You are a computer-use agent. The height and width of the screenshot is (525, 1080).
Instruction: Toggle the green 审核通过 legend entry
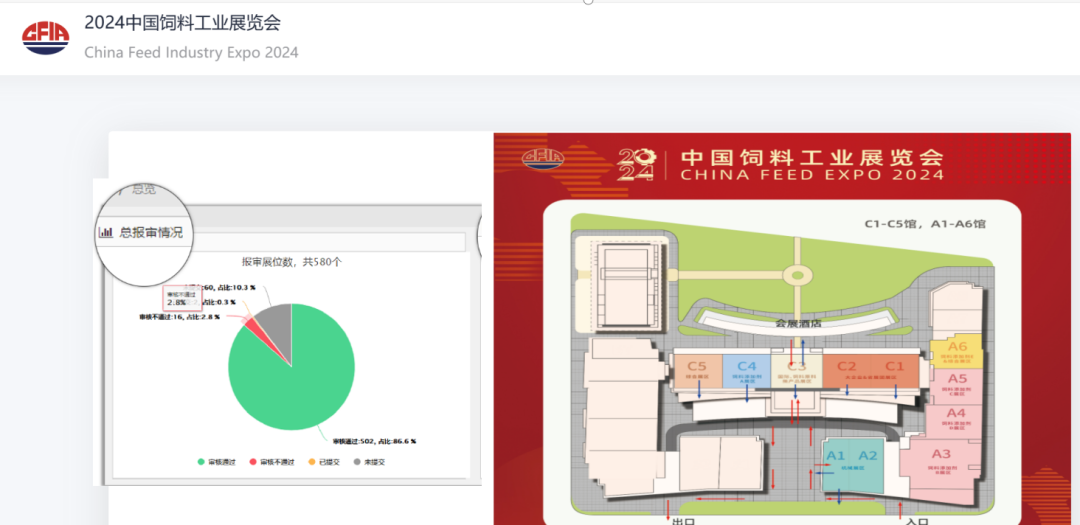[216, 462]
